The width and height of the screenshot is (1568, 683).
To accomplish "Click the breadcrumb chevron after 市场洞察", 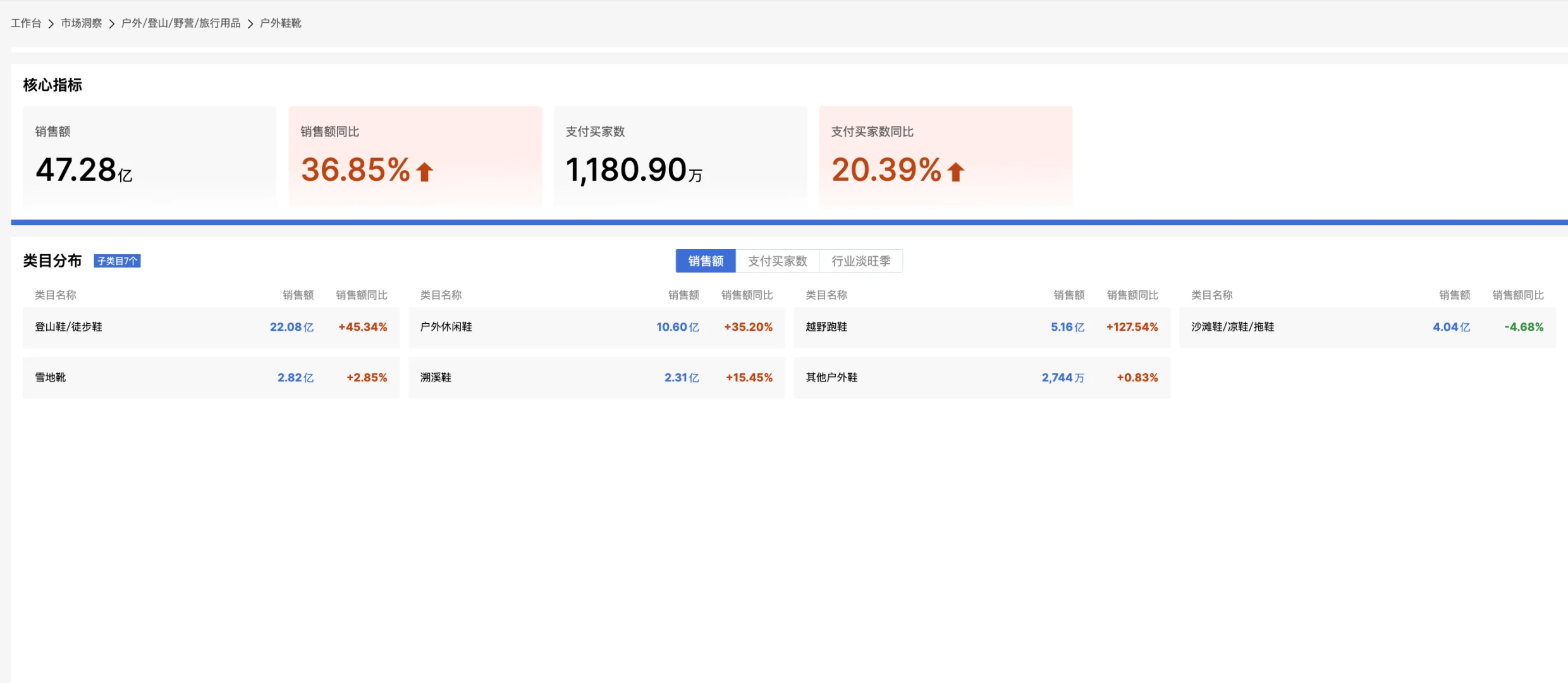I will pyautogui.click(x=112, y=24).
